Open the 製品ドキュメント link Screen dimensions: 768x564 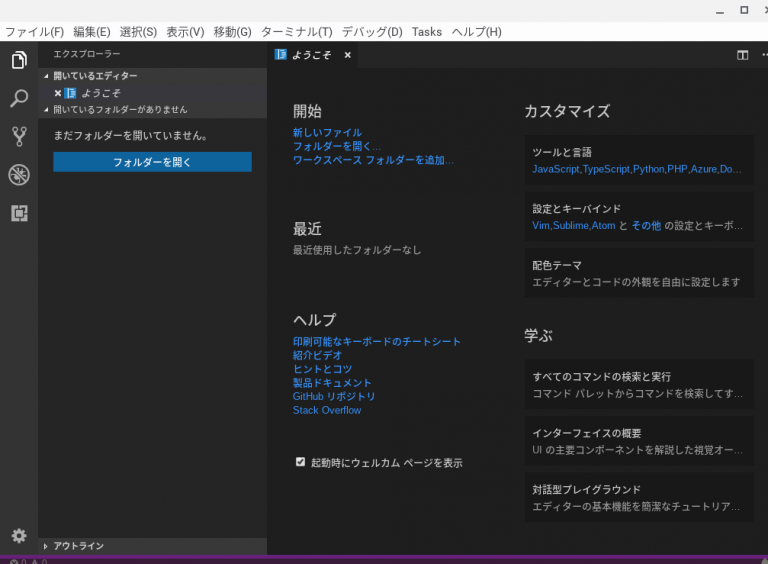(332, 382)
